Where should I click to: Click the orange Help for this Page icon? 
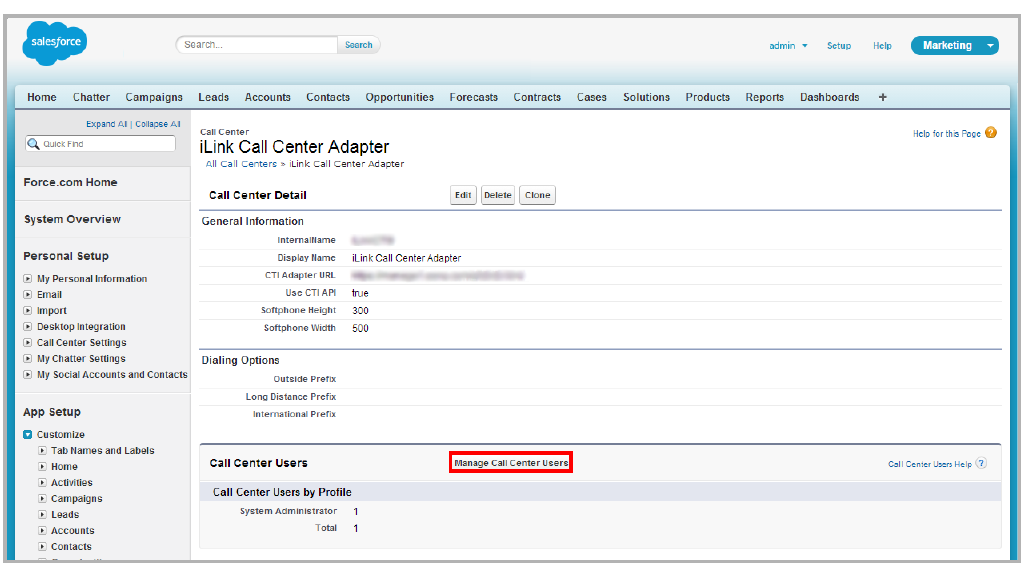(x=991, y=133)
